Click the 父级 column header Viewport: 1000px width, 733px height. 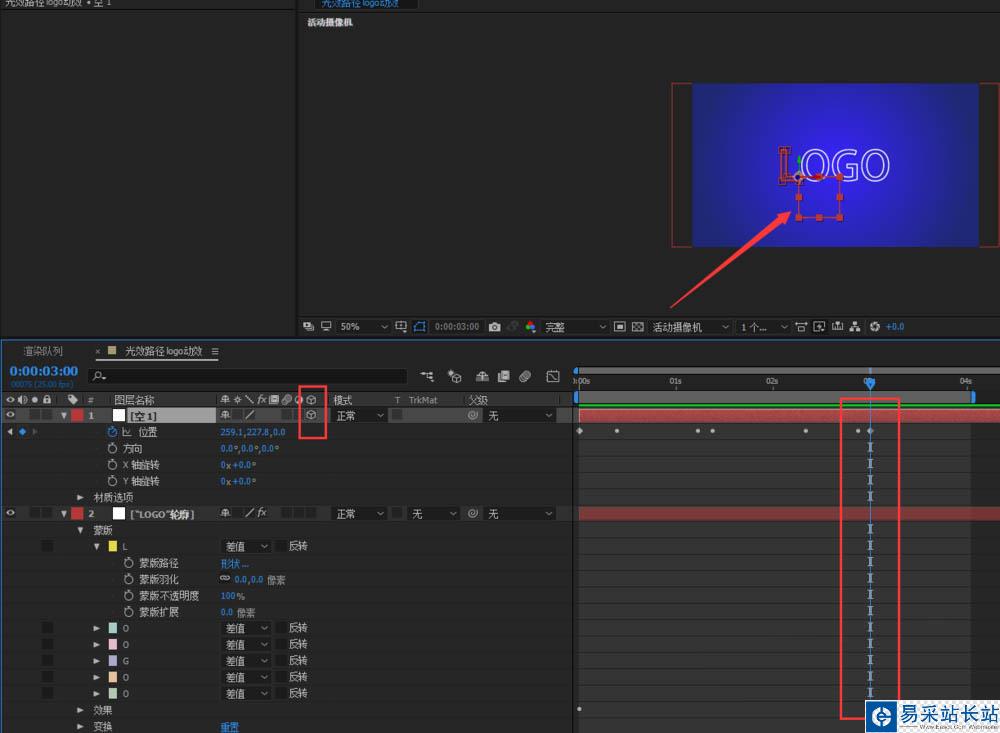pos(478,399)
